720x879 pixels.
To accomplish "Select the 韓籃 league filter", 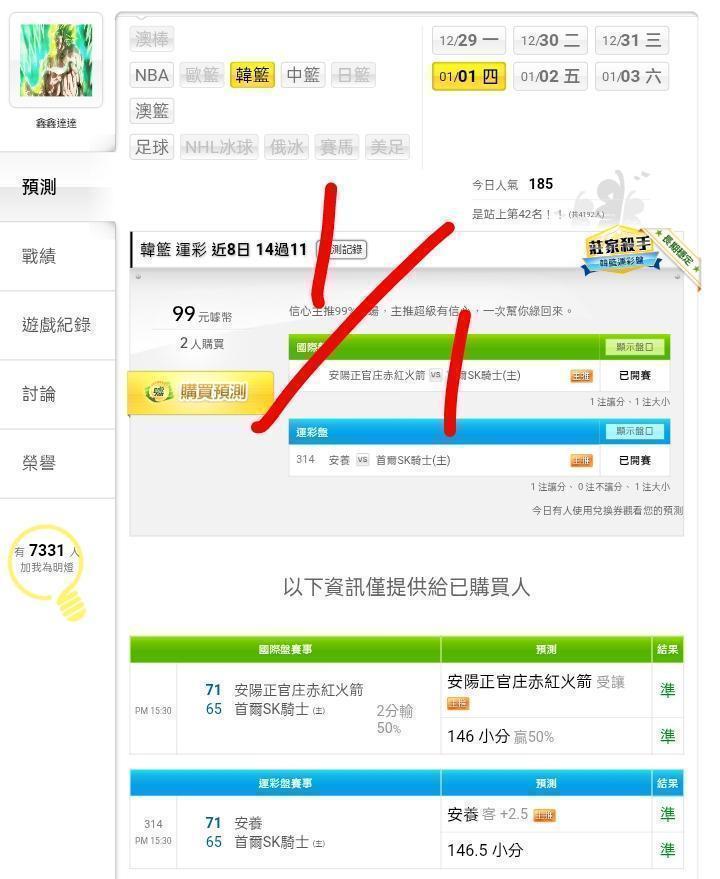I will 252,75.
